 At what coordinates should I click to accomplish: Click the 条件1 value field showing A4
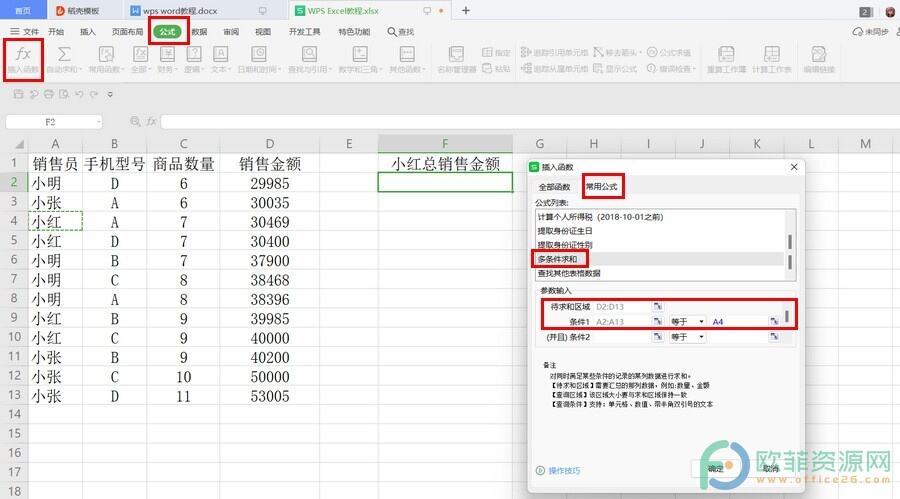pyautogui.click(x=738, y=321)
